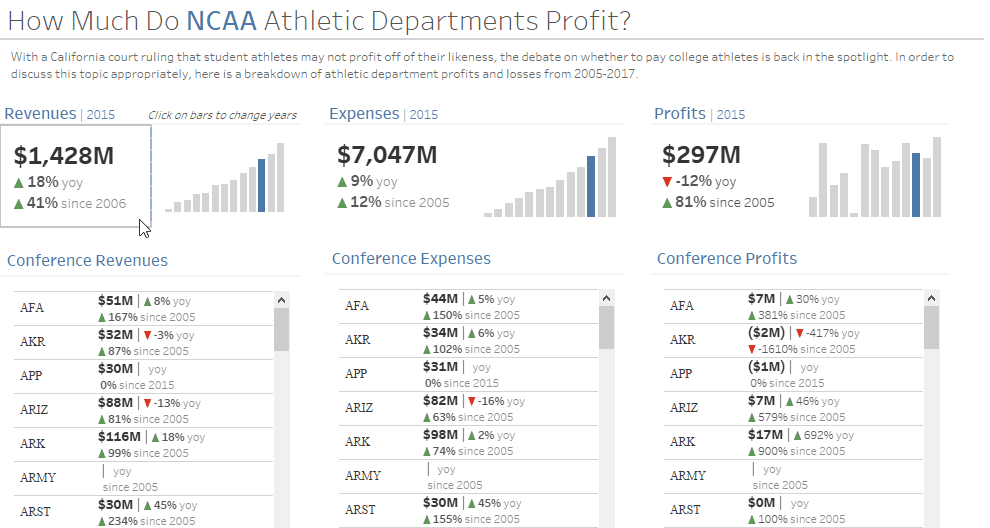
Task: Click the Conference Expenses heading
Action: pos(411,259)
